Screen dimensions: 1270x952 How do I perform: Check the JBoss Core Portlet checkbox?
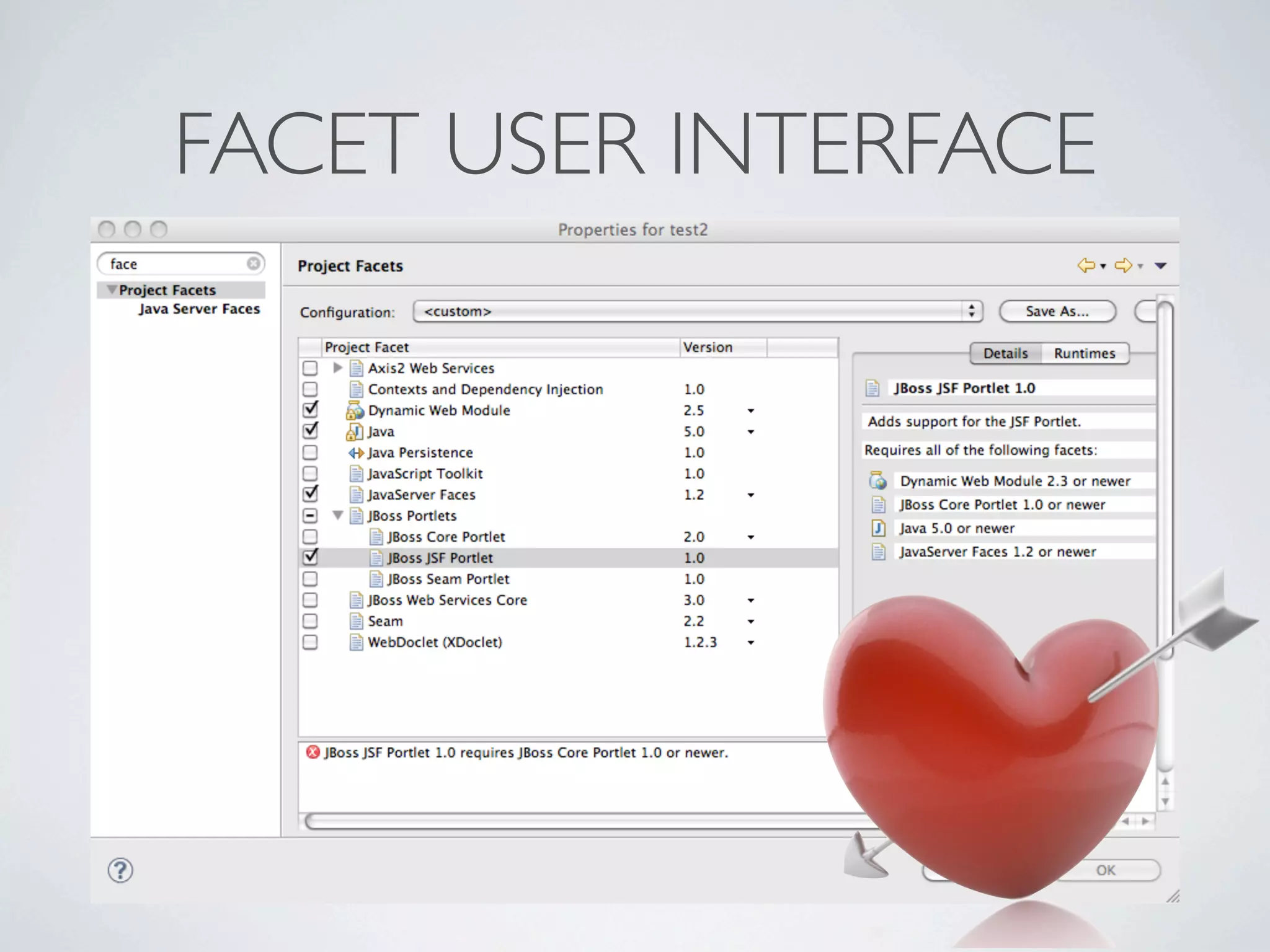(x=310, y=537)
